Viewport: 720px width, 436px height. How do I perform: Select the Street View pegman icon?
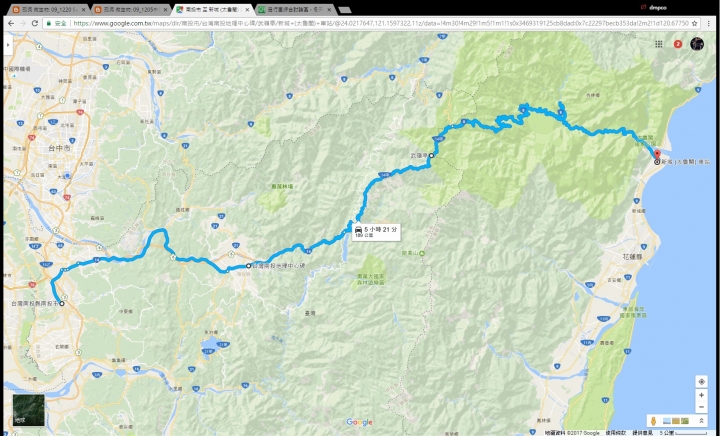click(652, 421)
